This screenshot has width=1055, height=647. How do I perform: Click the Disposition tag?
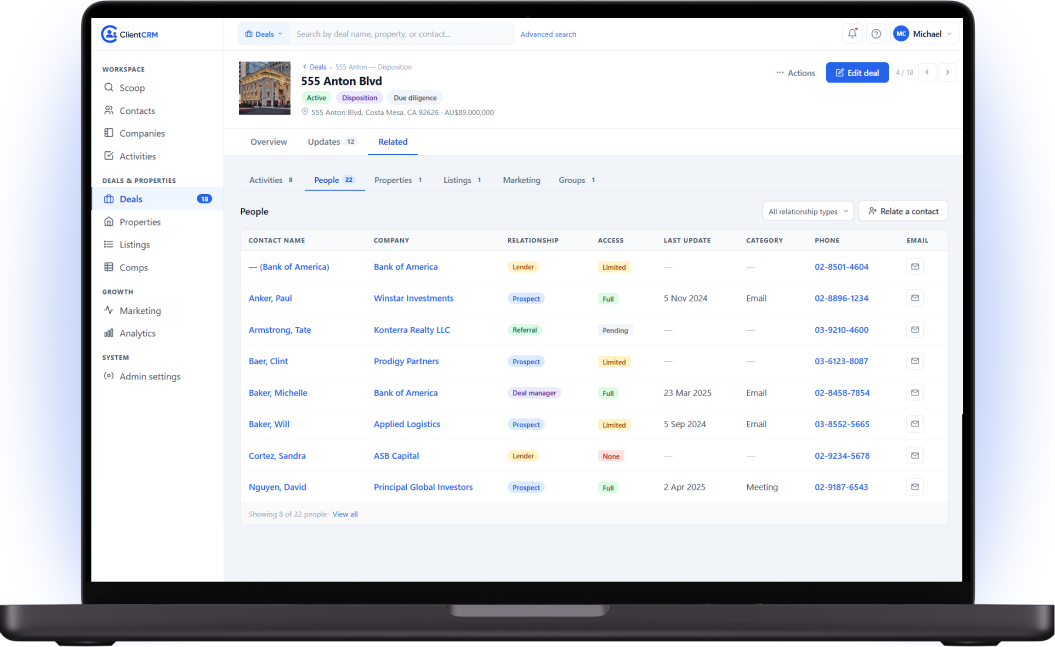(359, 98)
